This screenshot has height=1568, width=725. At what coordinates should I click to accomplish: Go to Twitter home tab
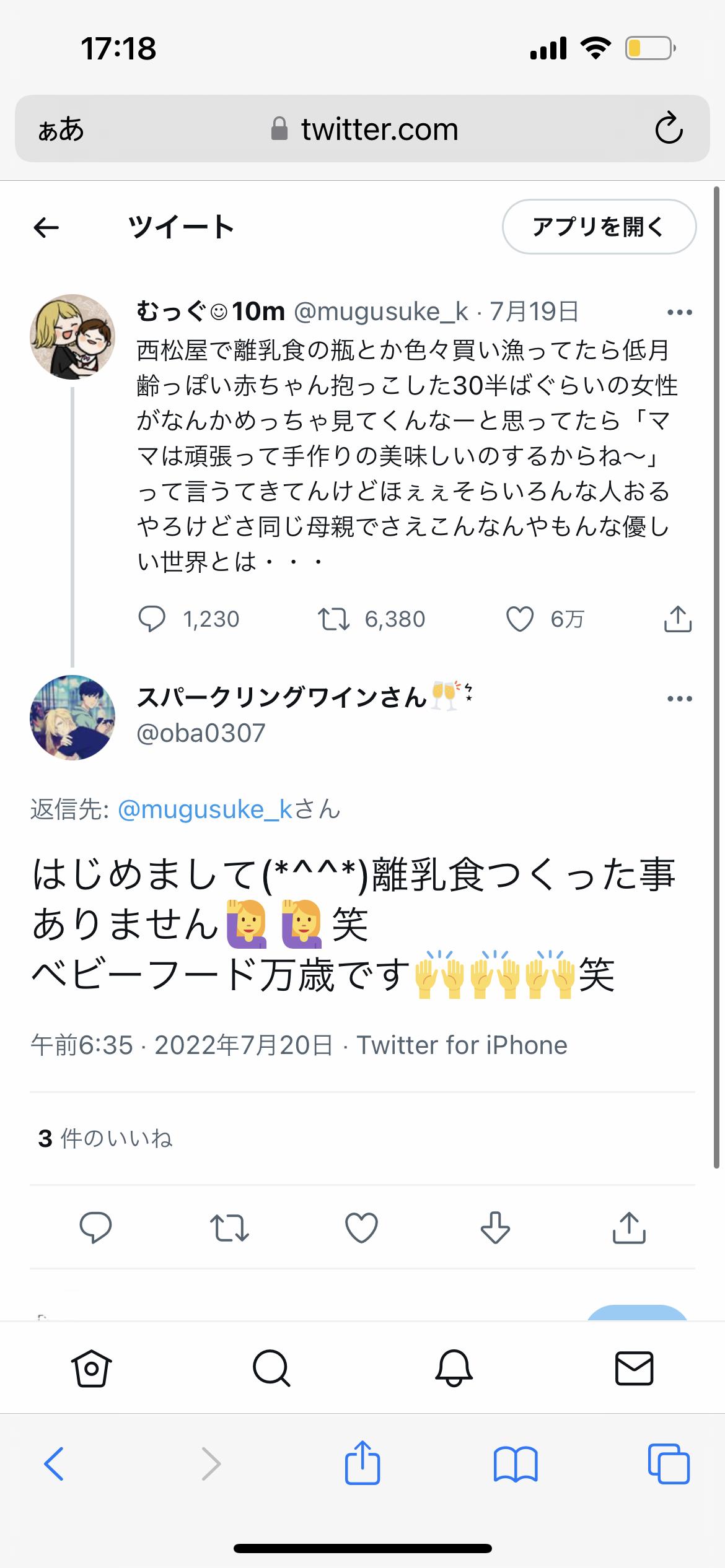pos(92,1368)
